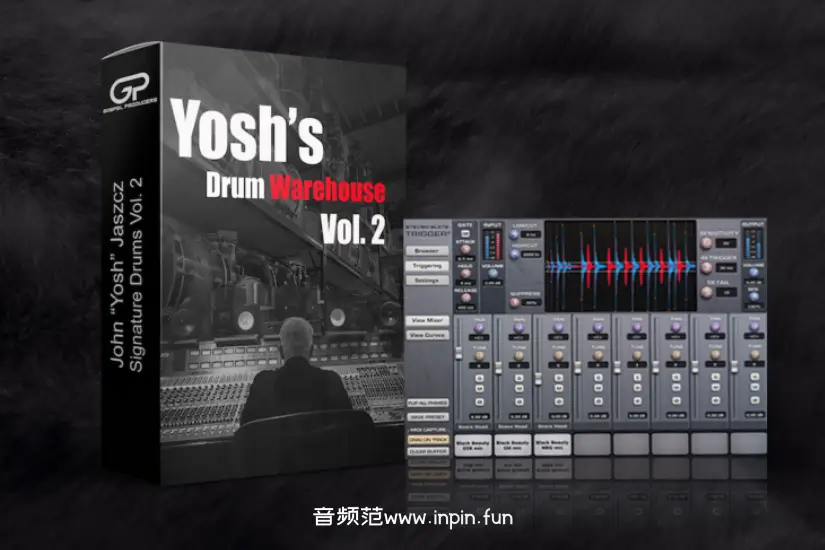Click the first channel dB level readout

pyautogui.click(x=479, y=417)
